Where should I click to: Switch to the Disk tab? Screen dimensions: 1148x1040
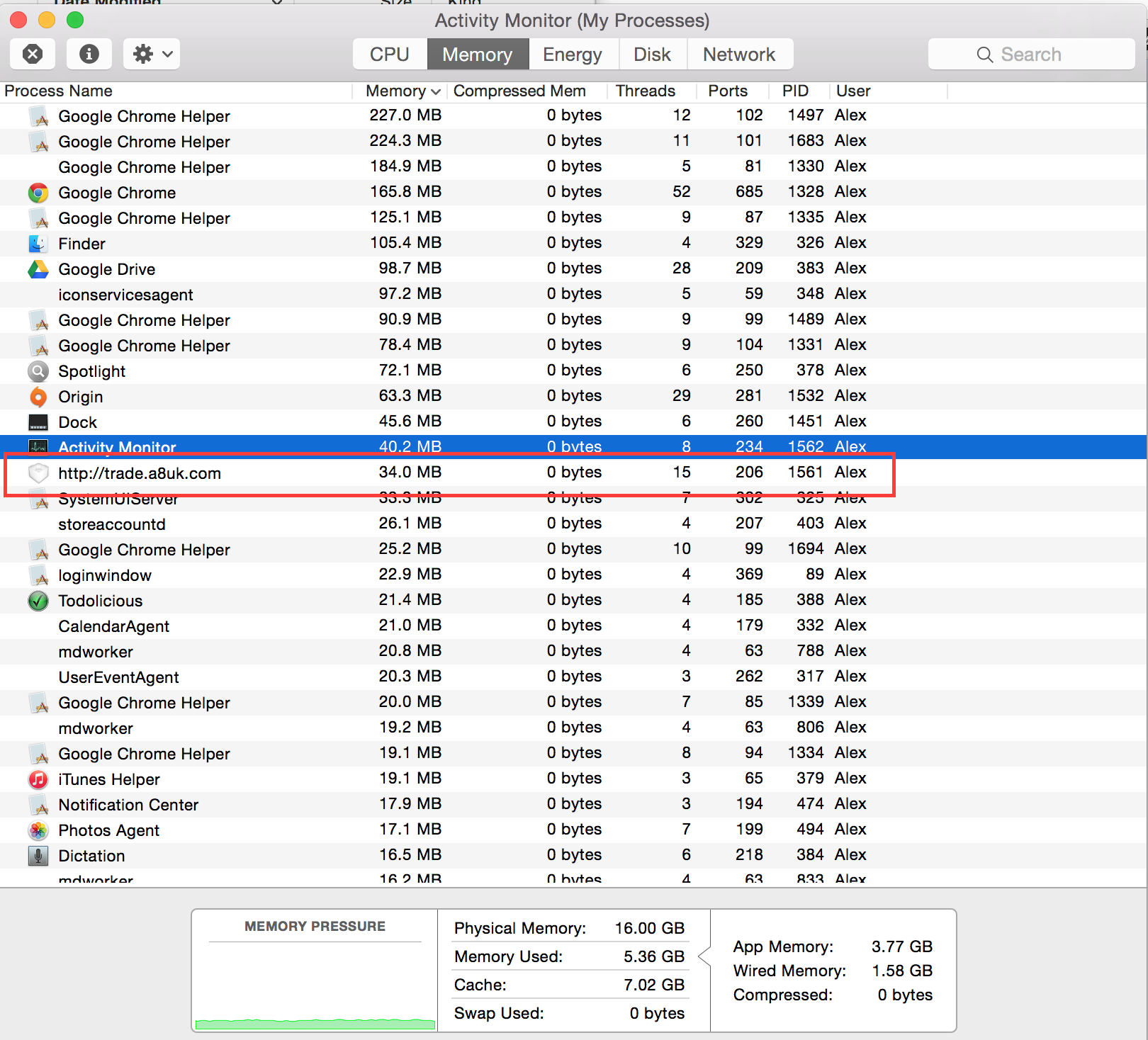[652, 54]
